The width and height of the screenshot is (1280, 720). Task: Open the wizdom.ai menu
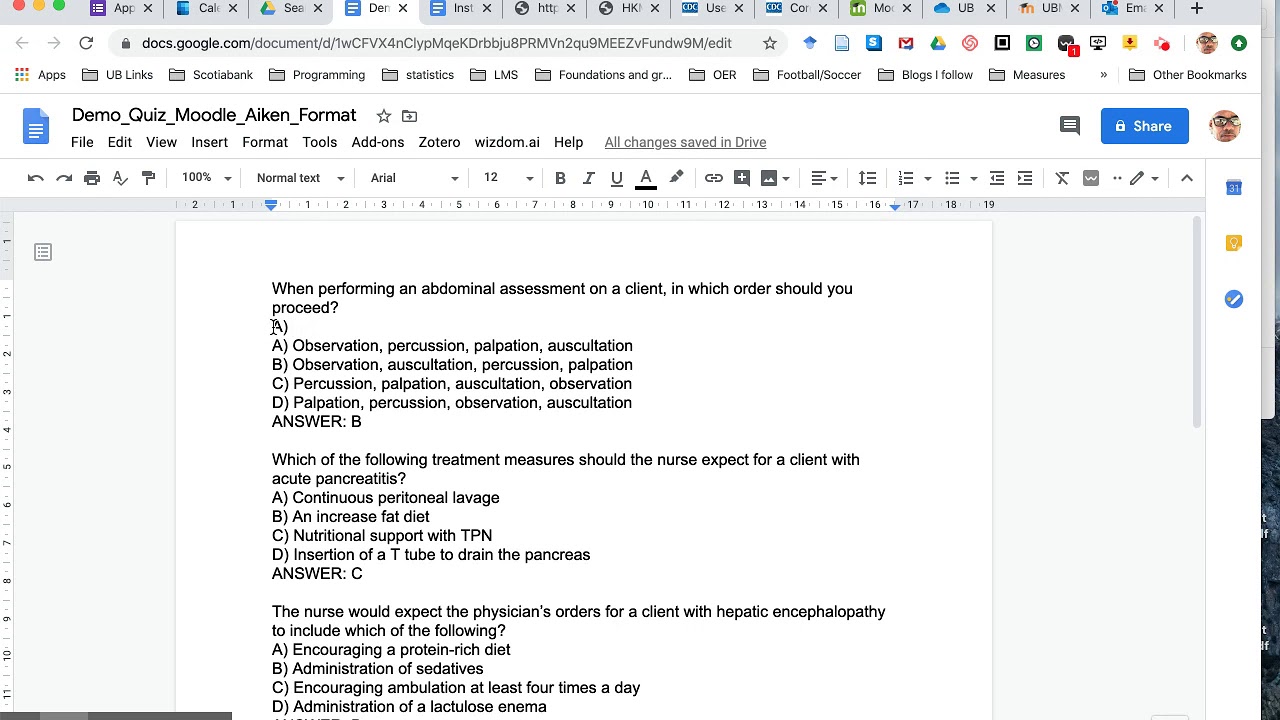point(507,142)
